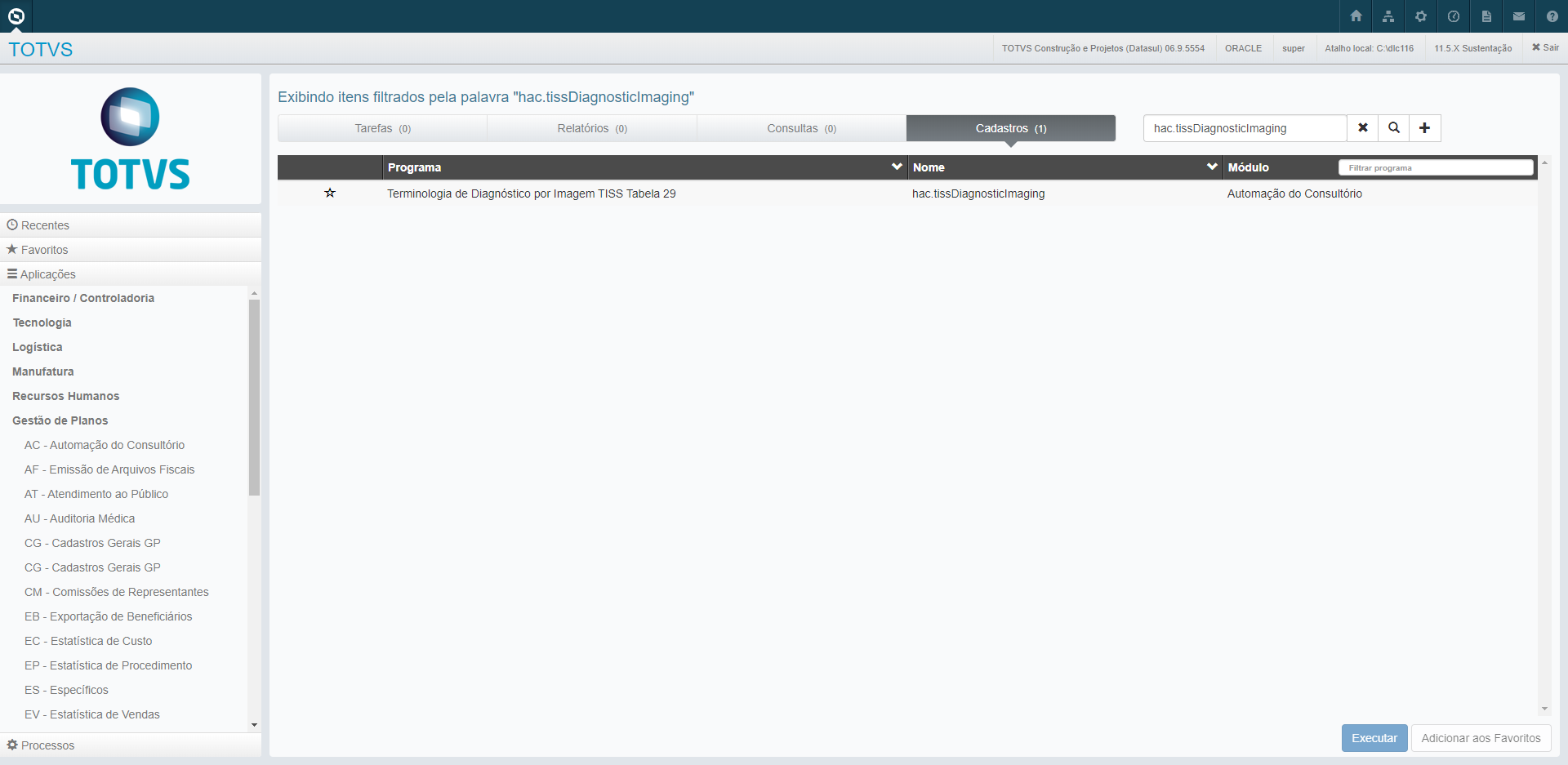1568x765 pixels.
Task: Open AU - Auditoria Médica module
Action: coord(80,518)
